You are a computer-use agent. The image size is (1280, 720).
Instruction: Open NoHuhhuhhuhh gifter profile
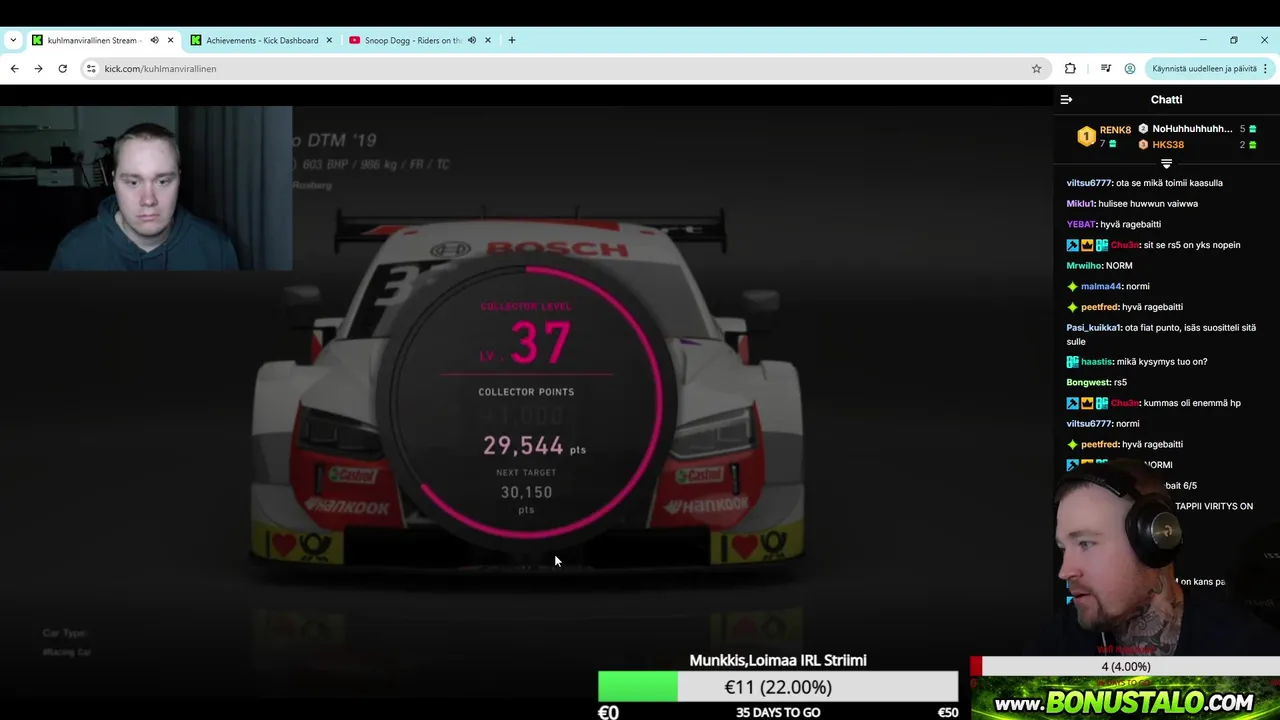[1192, 129]
